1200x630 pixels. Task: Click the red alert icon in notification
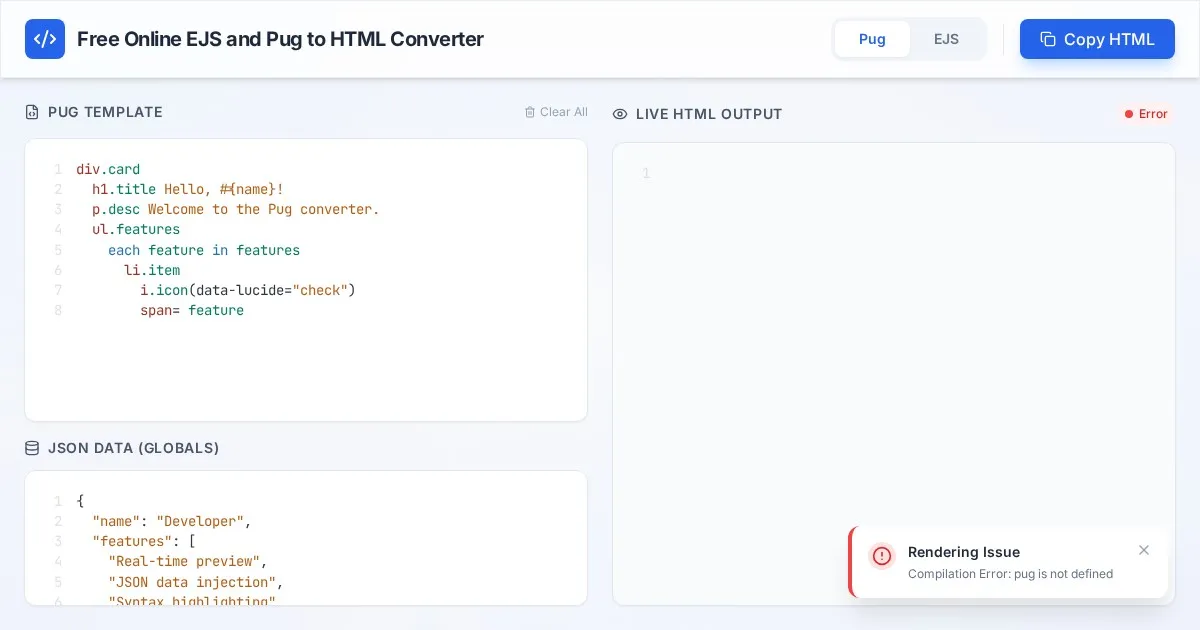pyautogui.click(x=881, y=556)
